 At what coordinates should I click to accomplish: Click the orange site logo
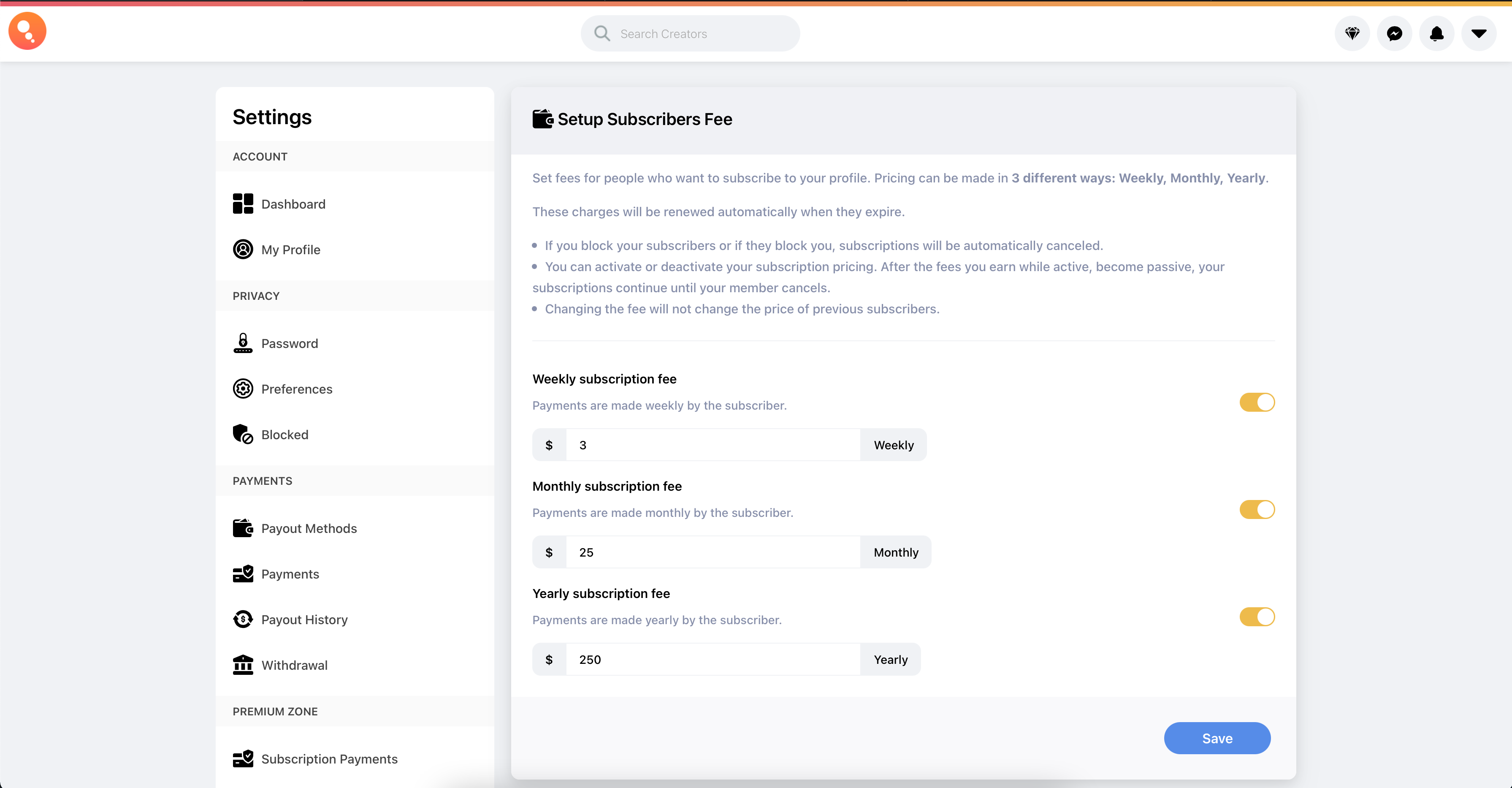[x=27, y=31]
